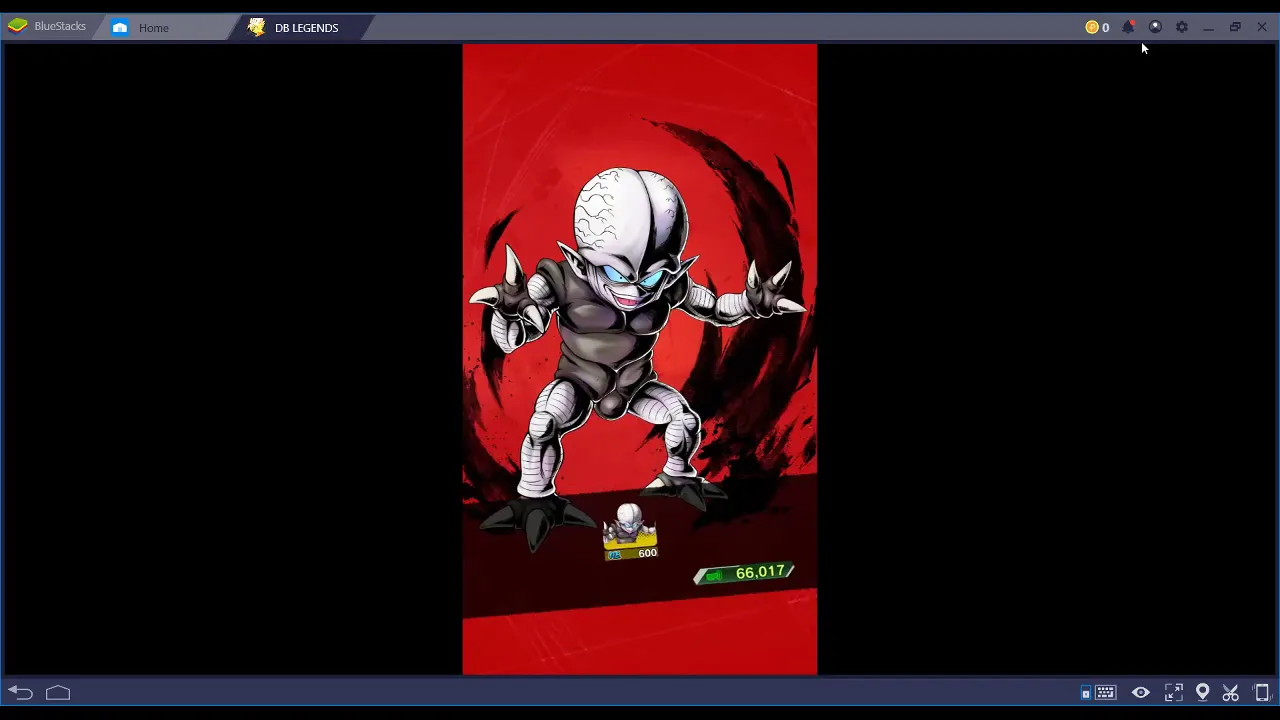Open the BlueStacks points coin balance

(x=1097, y=27)
